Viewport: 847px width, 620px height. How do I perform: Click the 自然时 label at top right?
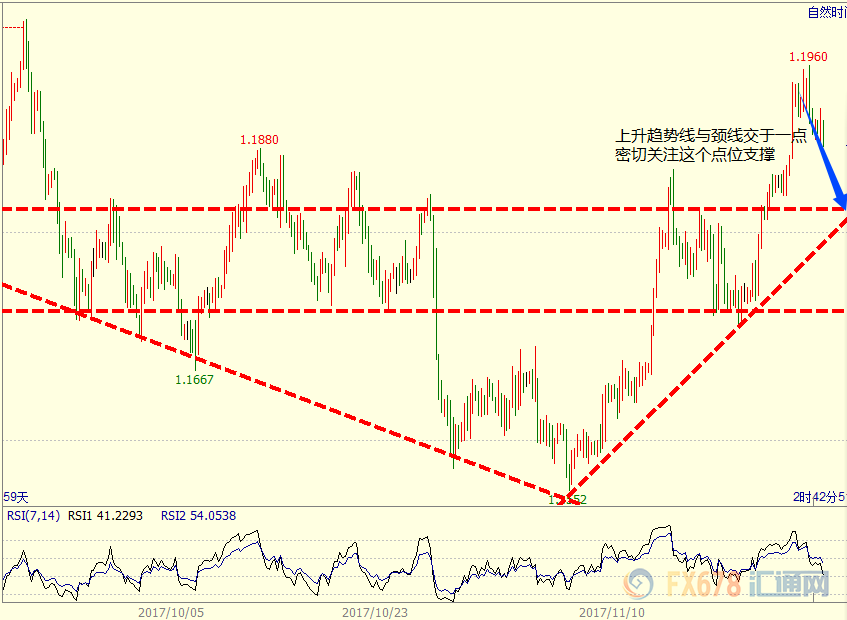(x=826, y=12)
